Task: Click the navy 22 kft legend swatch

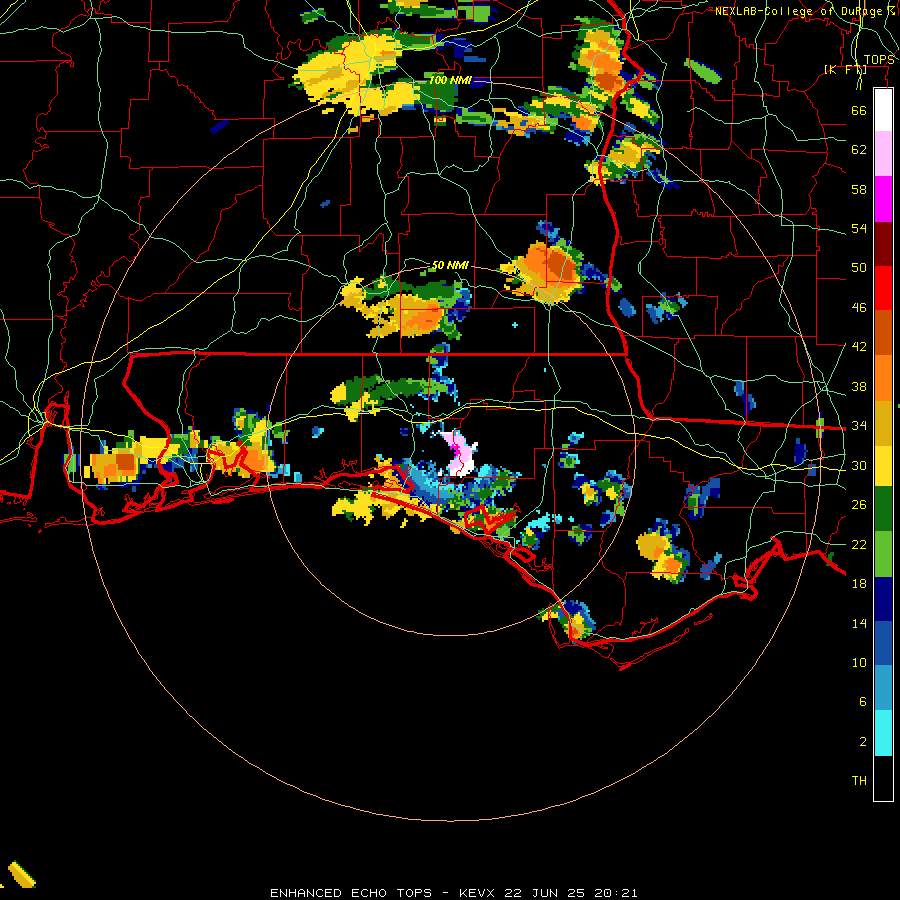Action: pos(883,599)
